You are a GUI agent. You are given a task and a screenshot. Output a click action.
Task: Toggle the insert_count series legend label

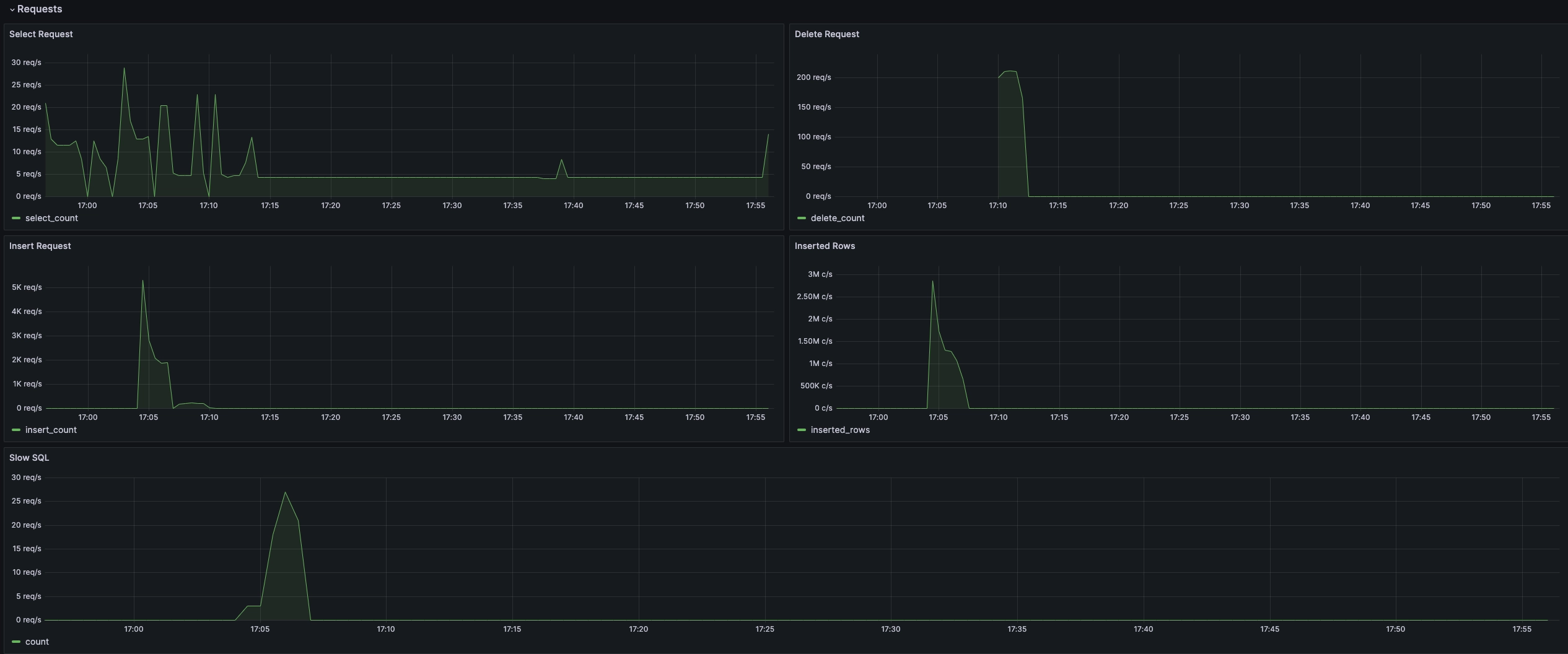coord(51,430)
